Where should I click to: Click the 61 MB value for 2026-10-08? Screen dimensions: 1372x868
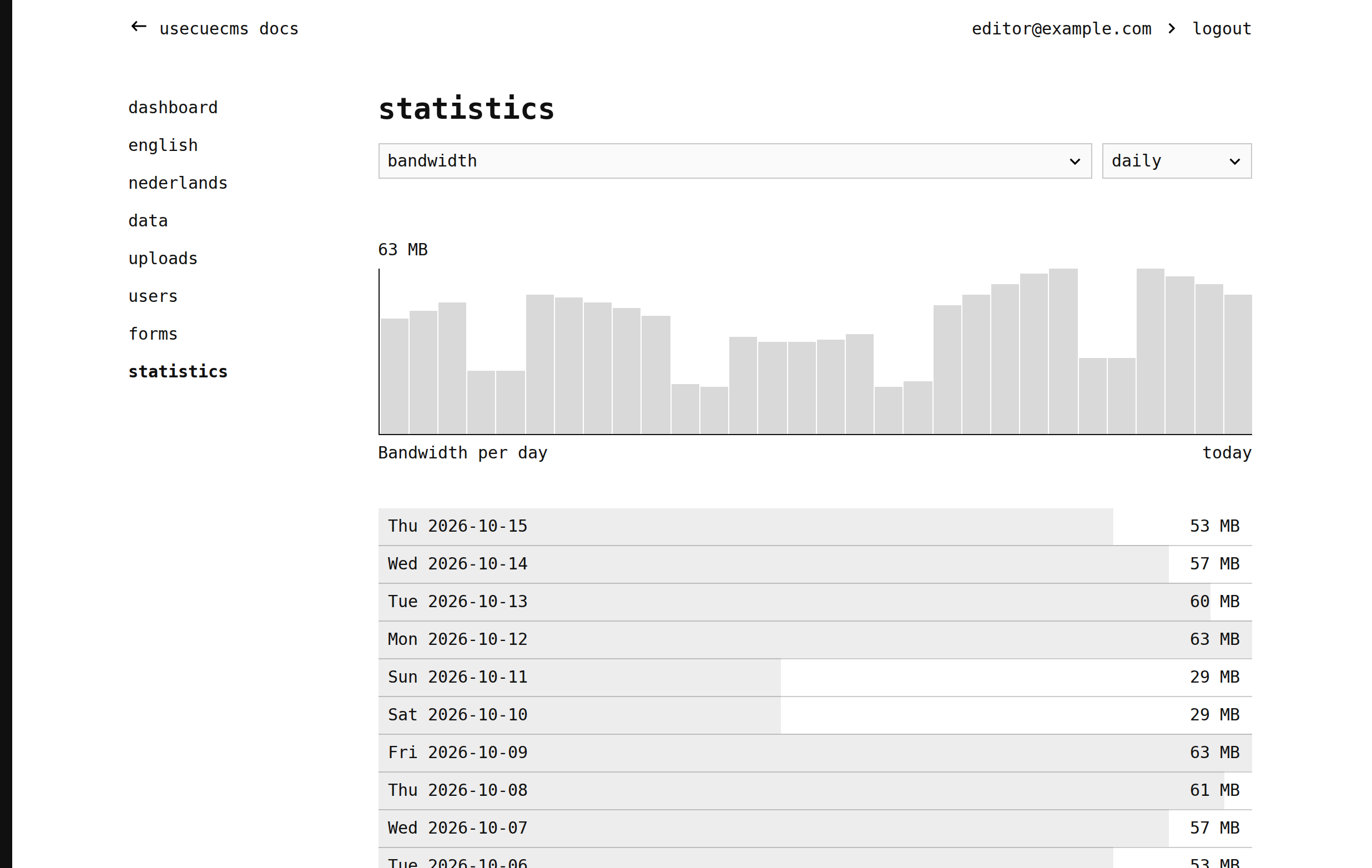coord(1215,790)
